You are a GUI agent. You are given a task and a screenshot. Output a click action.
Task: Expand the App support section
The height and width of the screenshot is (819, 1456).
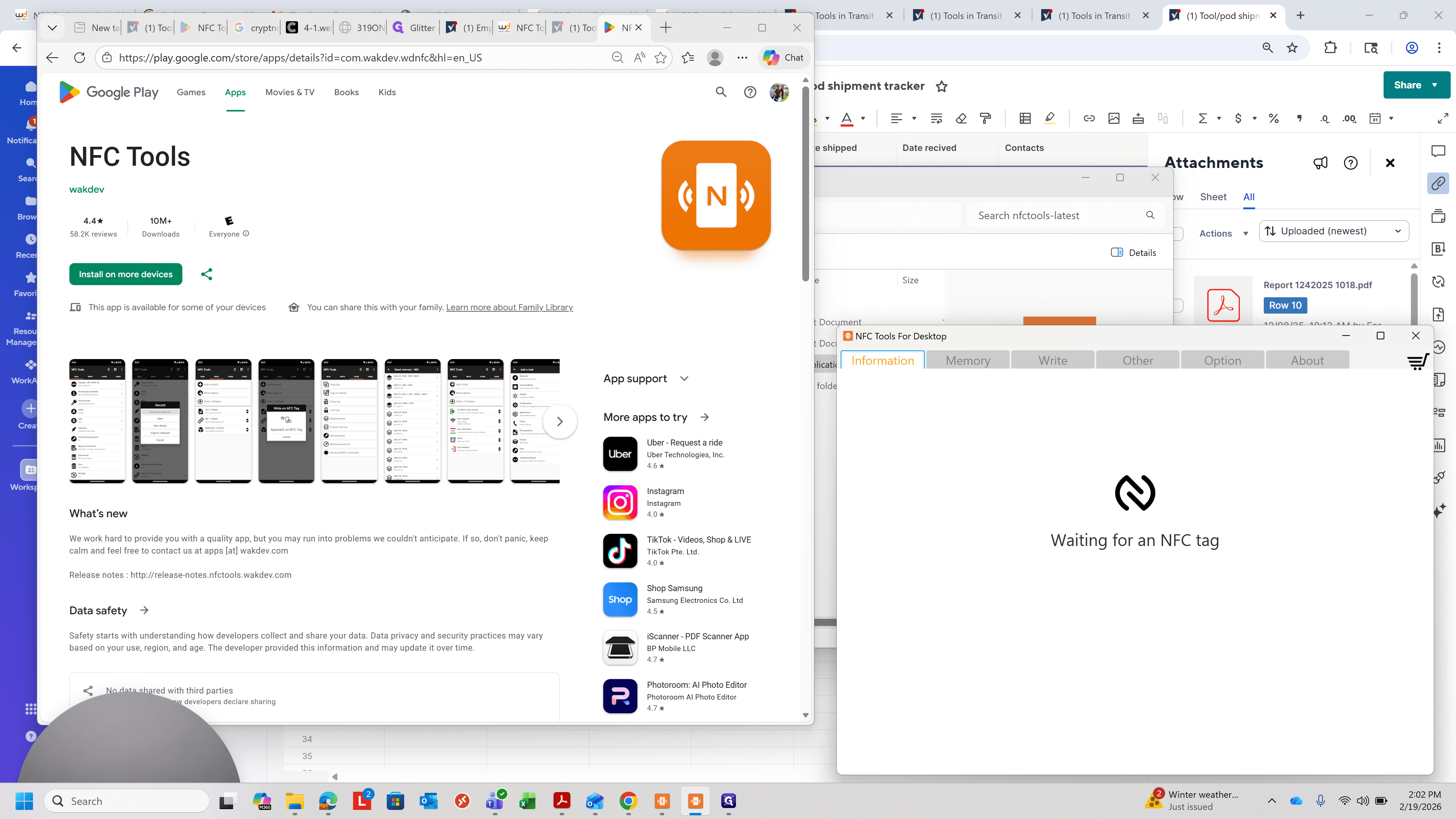click(646, 379)
